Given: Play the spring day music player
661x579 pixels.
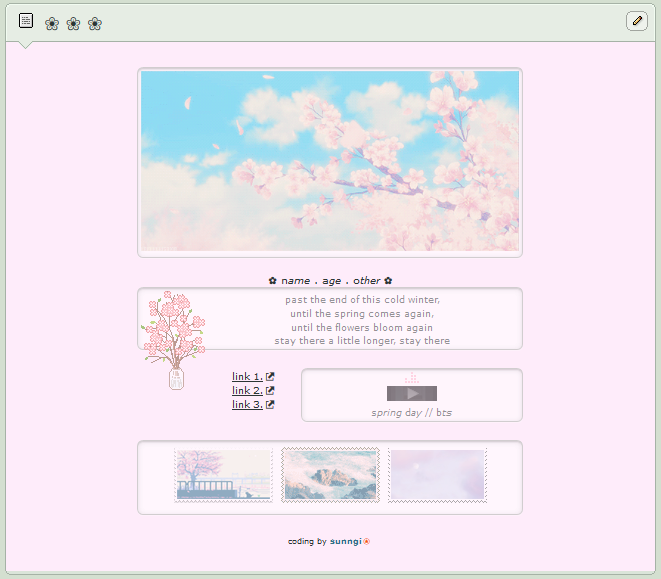Looking at the screenshot, I should pos(412,393).
